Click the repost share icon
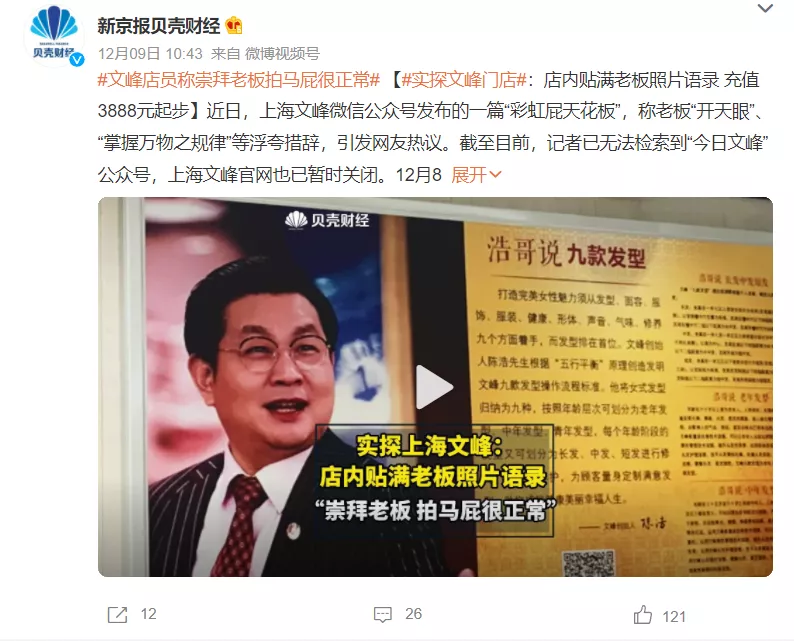 (117, 615)
